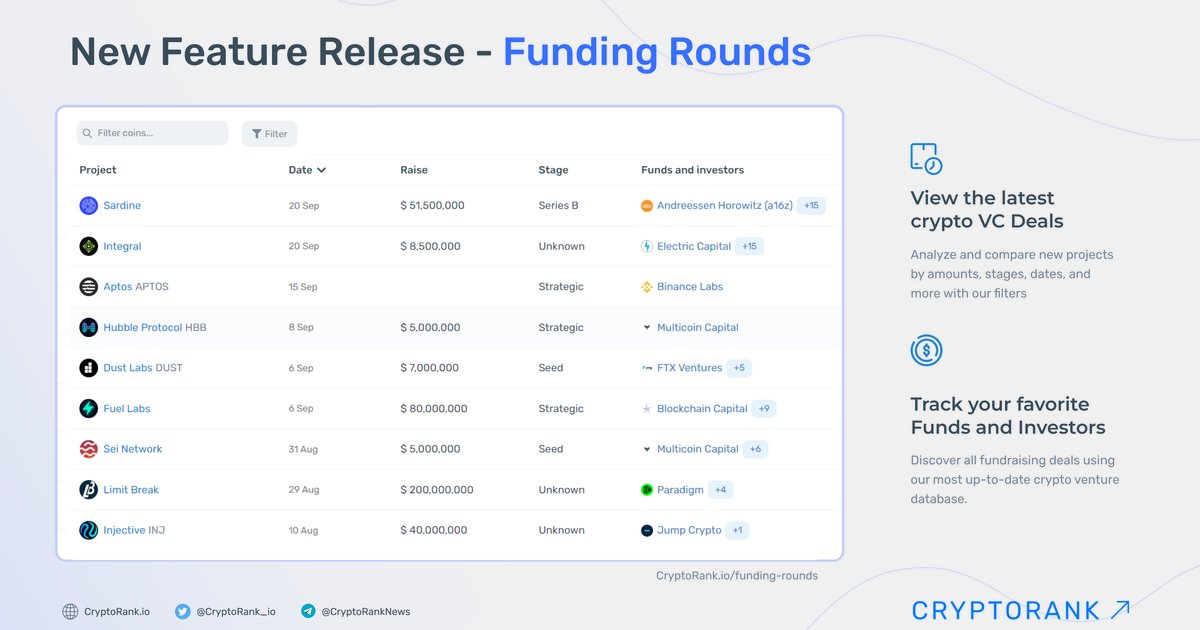Open the Limit Break project link
Screen dimensions: 1200x630
(x=131, y=490)
